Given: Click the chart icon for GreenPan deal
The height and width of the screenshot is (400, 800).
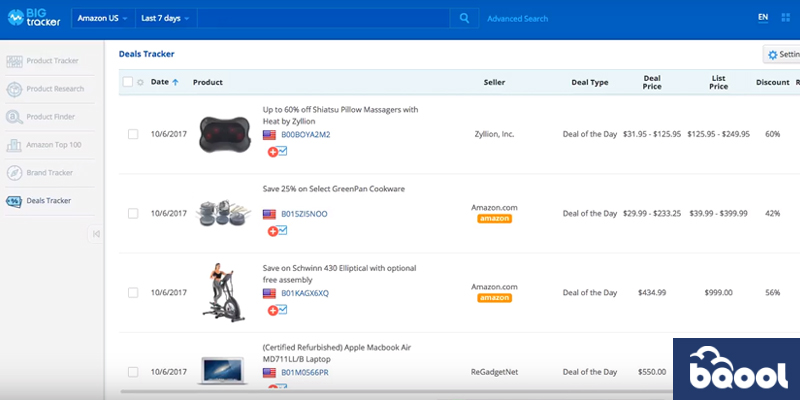Looking at the screenshot, I should (x=283, y=230).
